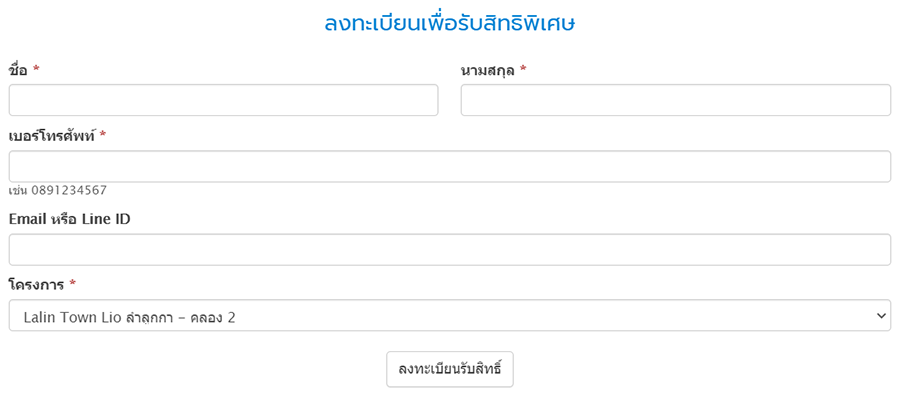
Task: Select the เบอร์โทรศัพท์ phone number field
Action: click(449, 166)
